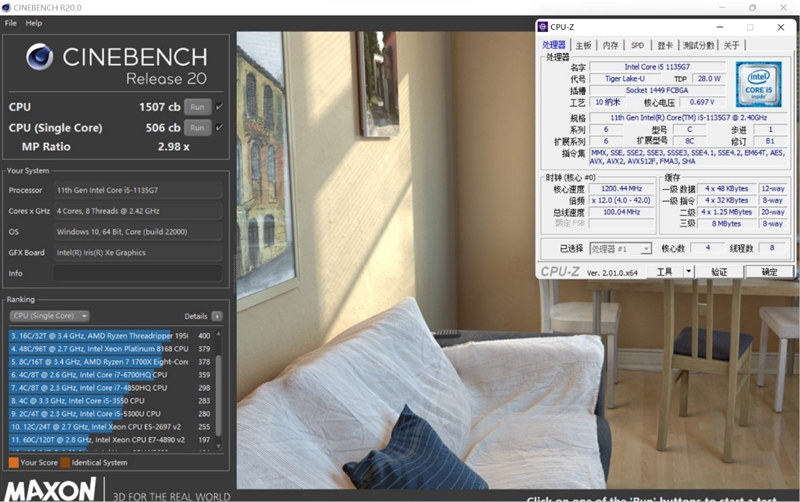Click the Cinebench title bar icon
The width and height of the screenshot is (800, 502).
[6, 8]
